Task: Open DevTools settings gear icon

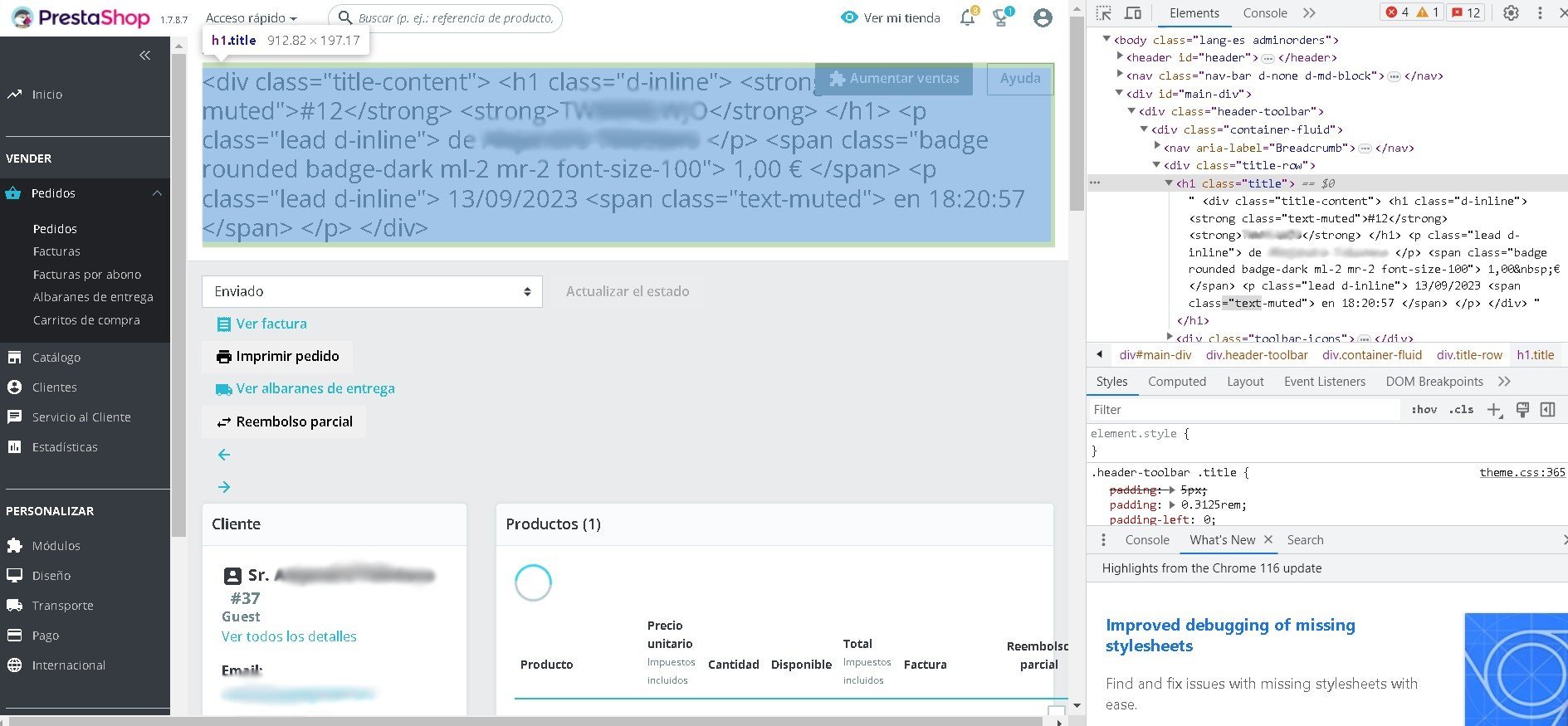Action: tap(1511, 13)
